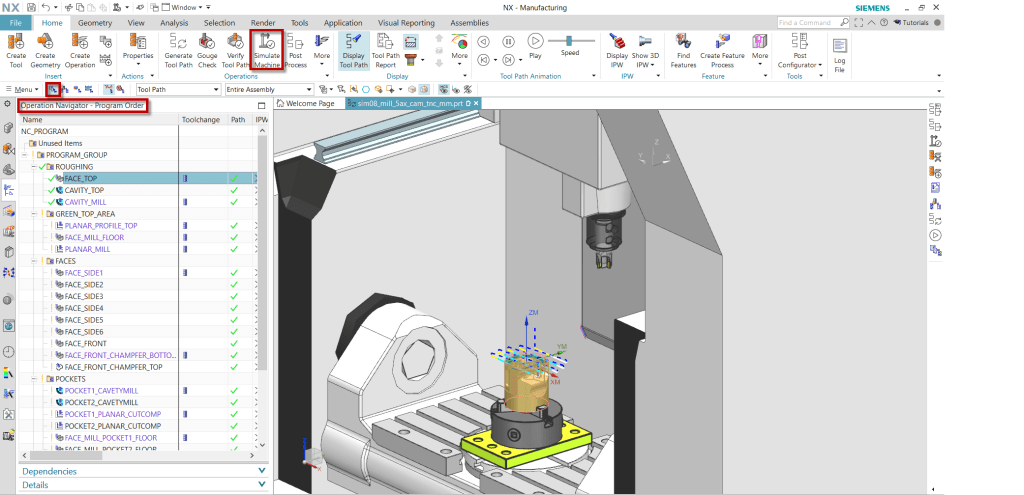The height and width of the screenshot is (495, 1024).
Task: Switch to the Geometry ribbon tab
Action: pyautogui.click(x=95, y=22)
